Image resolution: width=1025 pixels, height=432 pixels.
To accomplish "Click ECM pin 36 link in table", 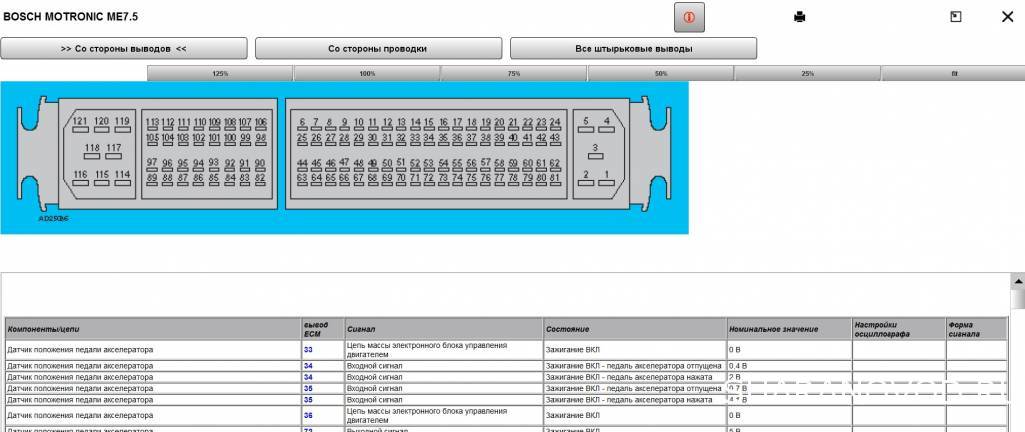I will (x=308, y=414).
